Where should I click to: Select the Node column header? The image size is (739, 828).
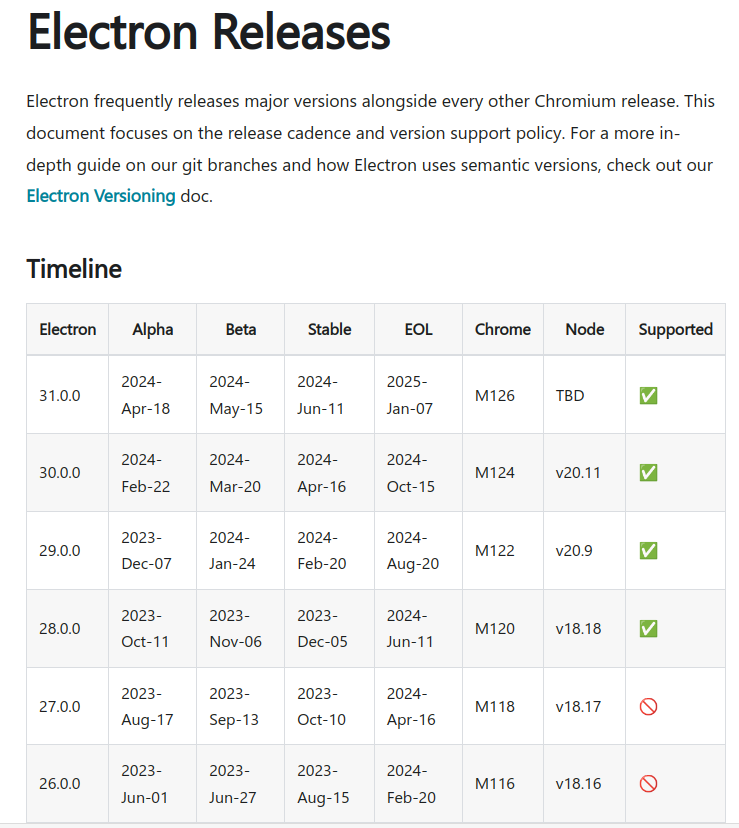[x=585, y=330]
